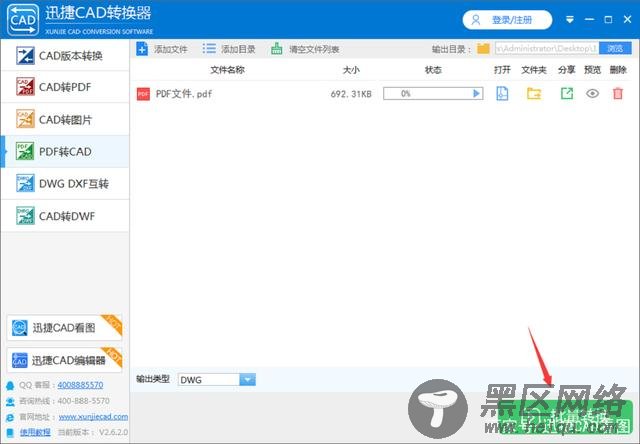
Task: Click the 692.31KB size cell
Action: (351, 94)
